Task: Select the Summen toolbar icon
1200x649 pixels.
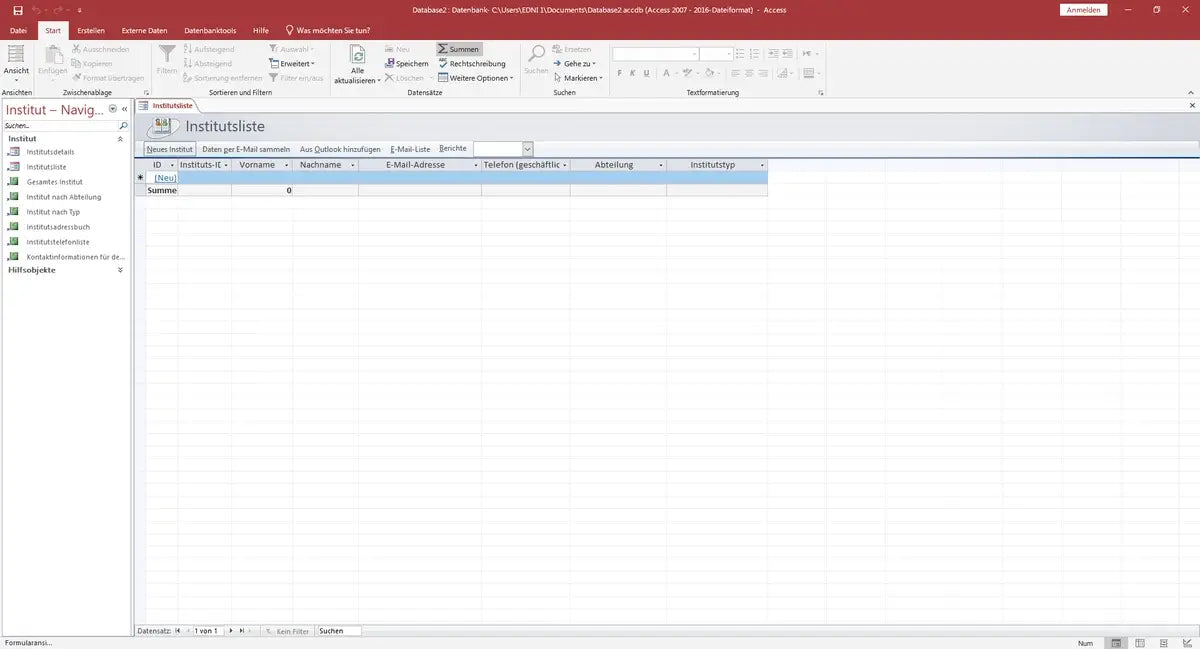Action: coord(458,48)
